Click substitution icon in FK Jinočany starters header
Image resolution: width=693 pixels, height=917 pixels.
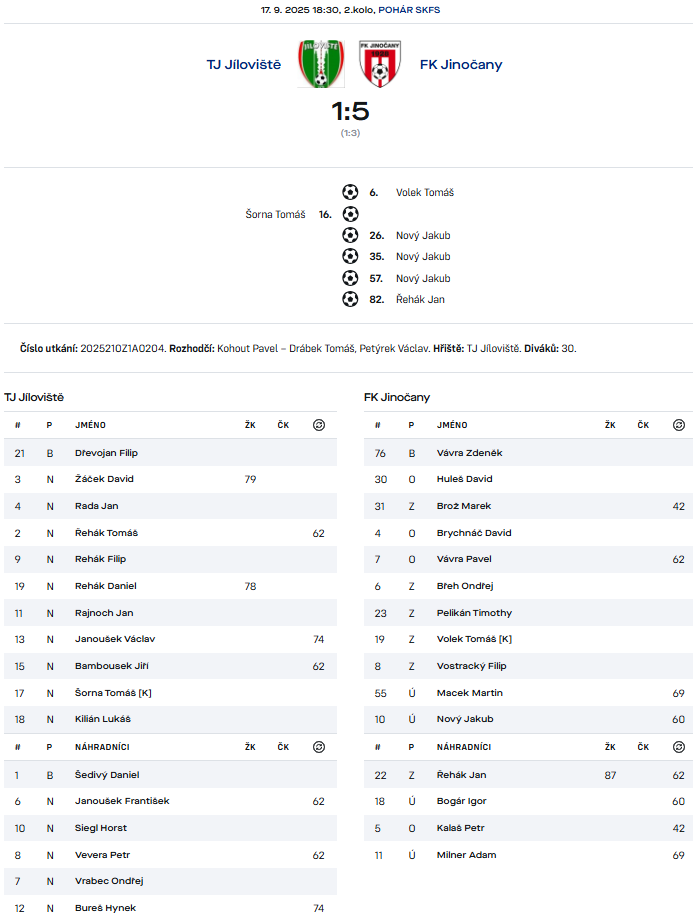(679, 425)
